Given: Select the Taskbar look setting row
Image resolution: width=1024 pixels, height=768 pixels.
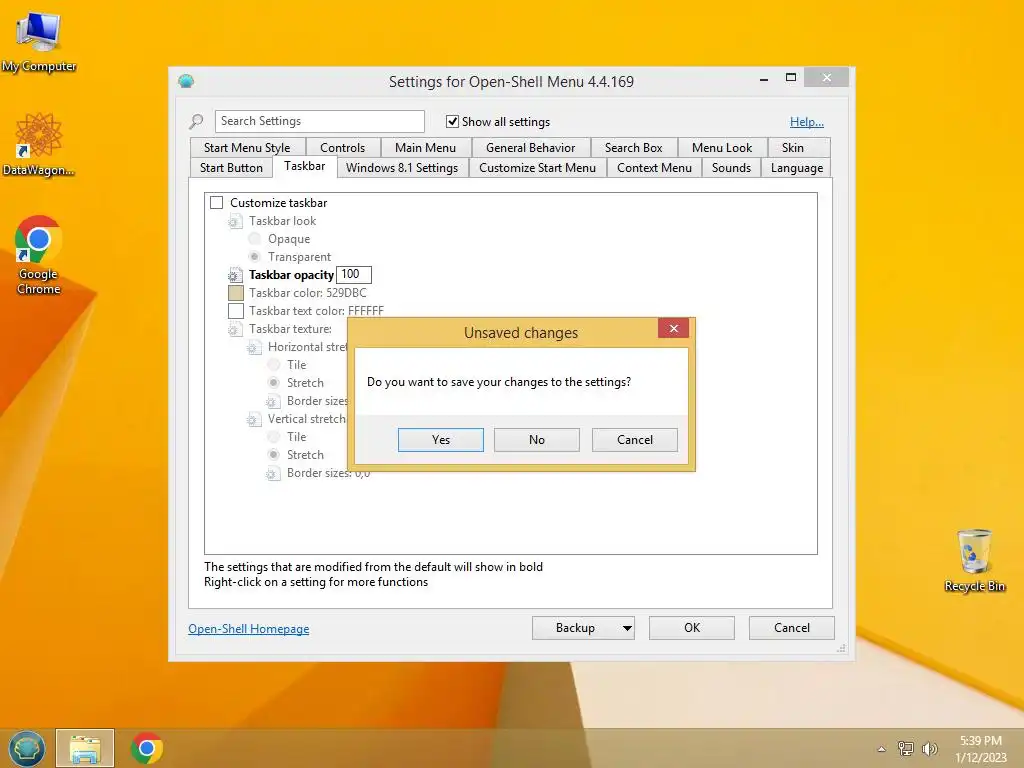Looking at the screenshot, I should (282, 221).
